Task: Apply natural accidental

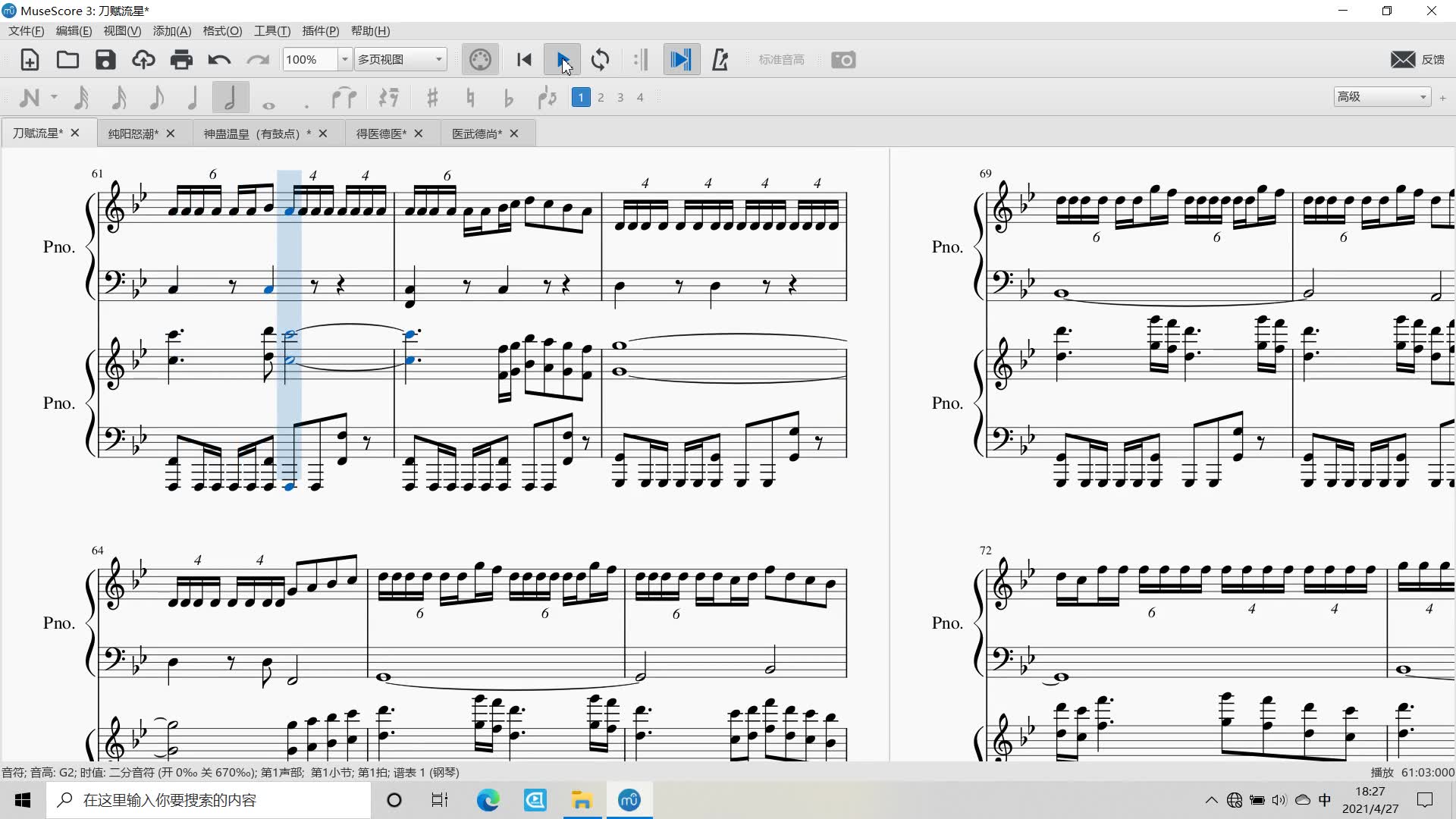Action: [470, 98]
